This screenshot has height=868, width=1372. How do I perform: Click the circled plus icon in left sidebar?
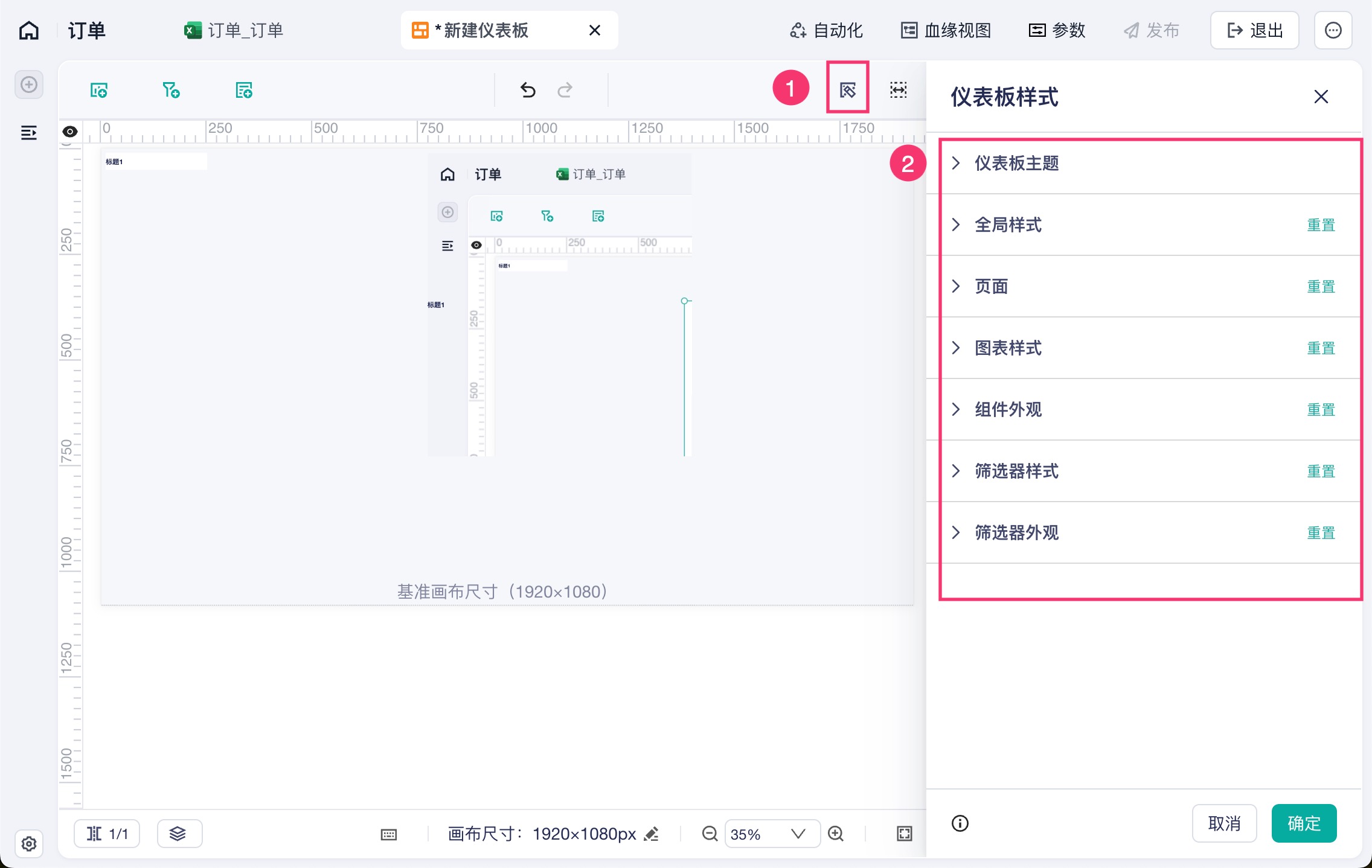[29, 85]
